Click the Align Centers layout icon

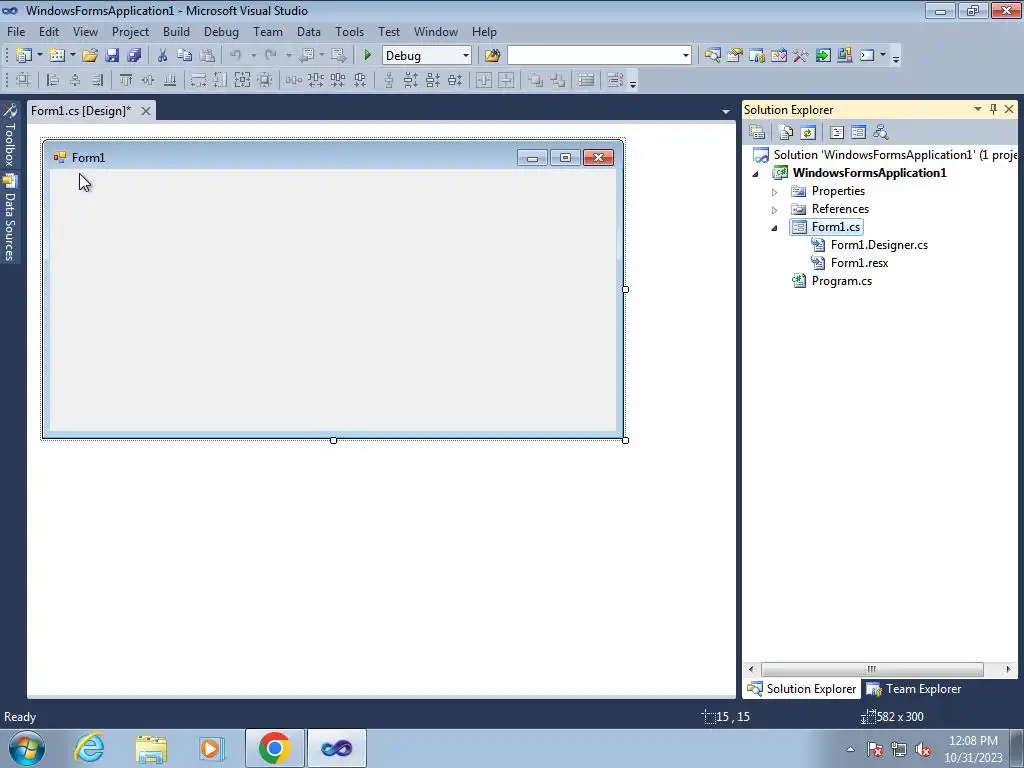[75, 80]
